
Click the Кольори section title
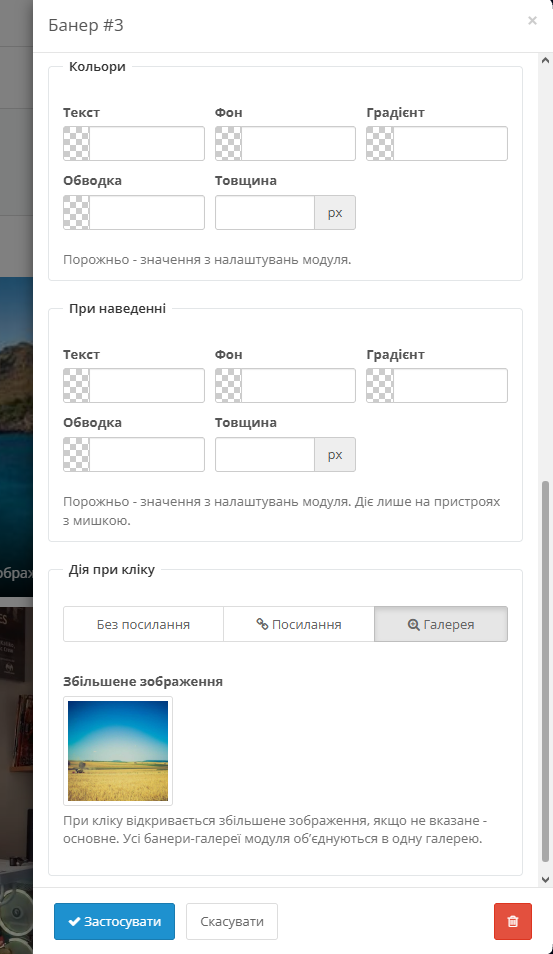pyautogui.click(x=97, y=66)
